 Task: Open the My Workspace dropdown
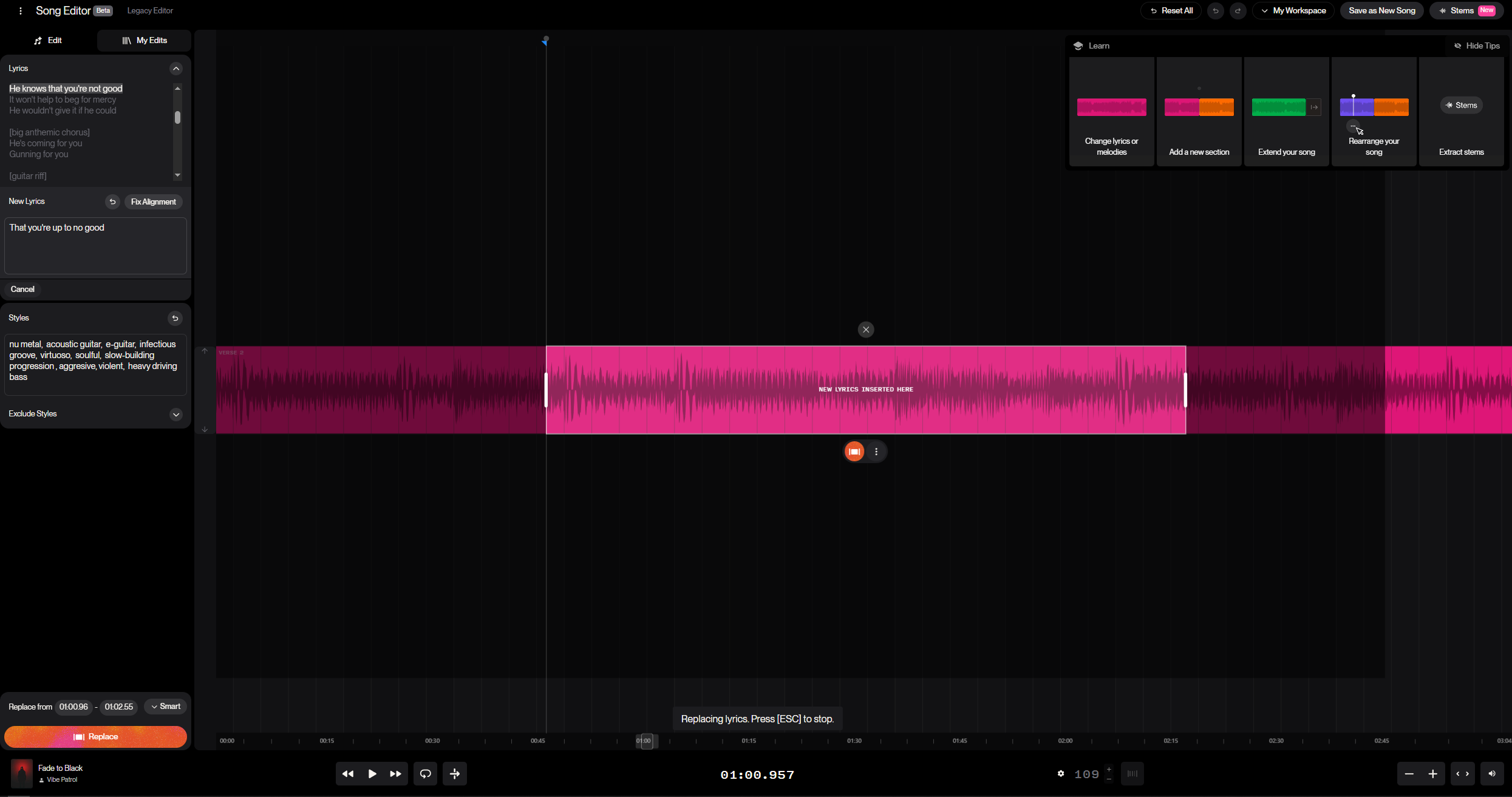(x=1293, y=11)
